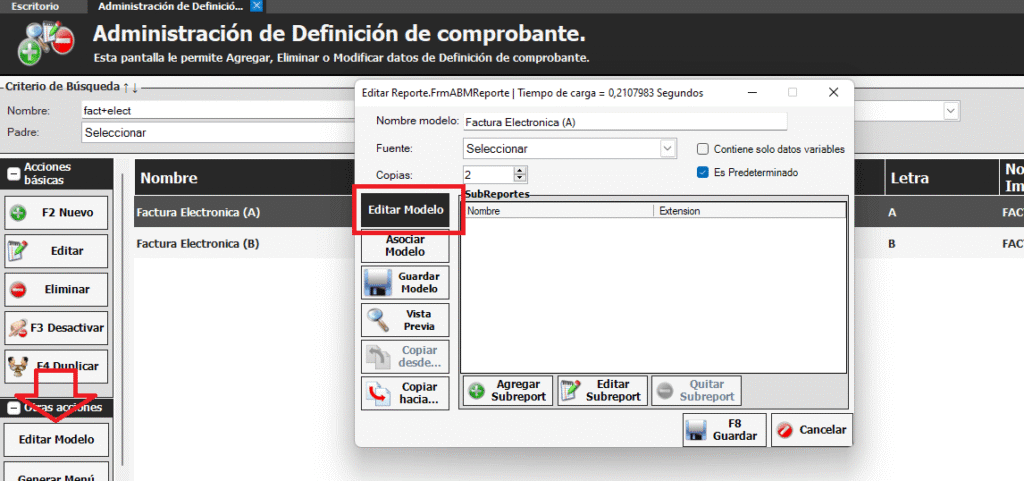This screenshot has width=1024, height=481.
Task: Increase the Copias value with up arrow
Action: (x=519, y=170)
